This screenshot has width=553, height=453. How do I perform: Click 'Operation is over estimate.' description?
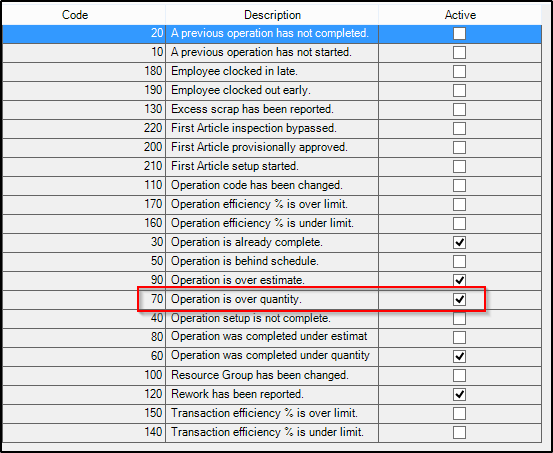pos(238,280)
